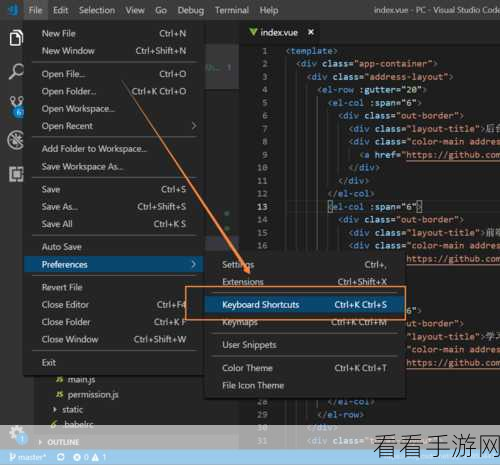Open Keymaps from Preferences submenu
500x465 pixels.
click(305, 322)
